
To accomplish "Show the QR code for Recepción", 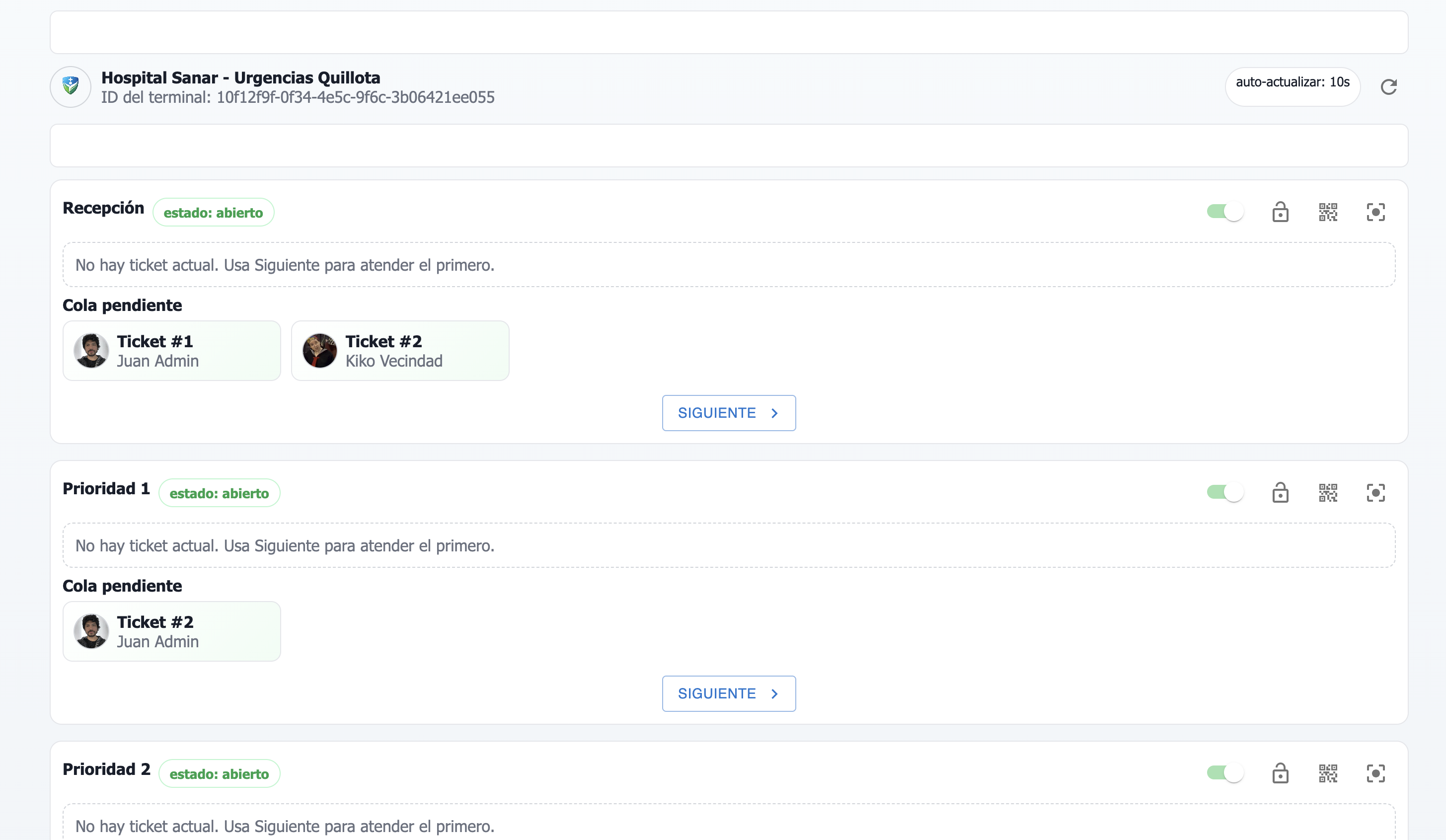I will point(1328,212).
